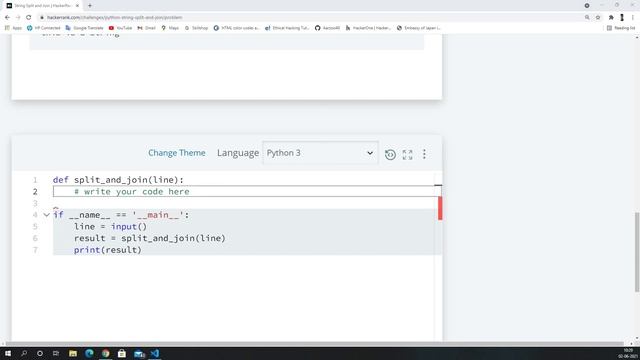640x360 pixels.
Task: Open Windows taskbar search
Action: tap(24, 353)
